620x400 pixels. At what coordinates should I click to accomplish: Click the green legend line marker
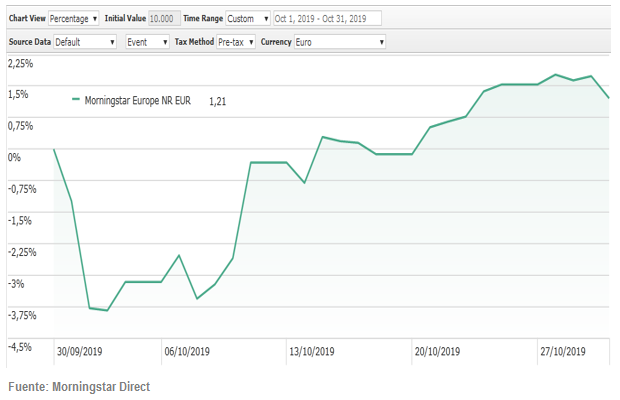click(76, 100)
